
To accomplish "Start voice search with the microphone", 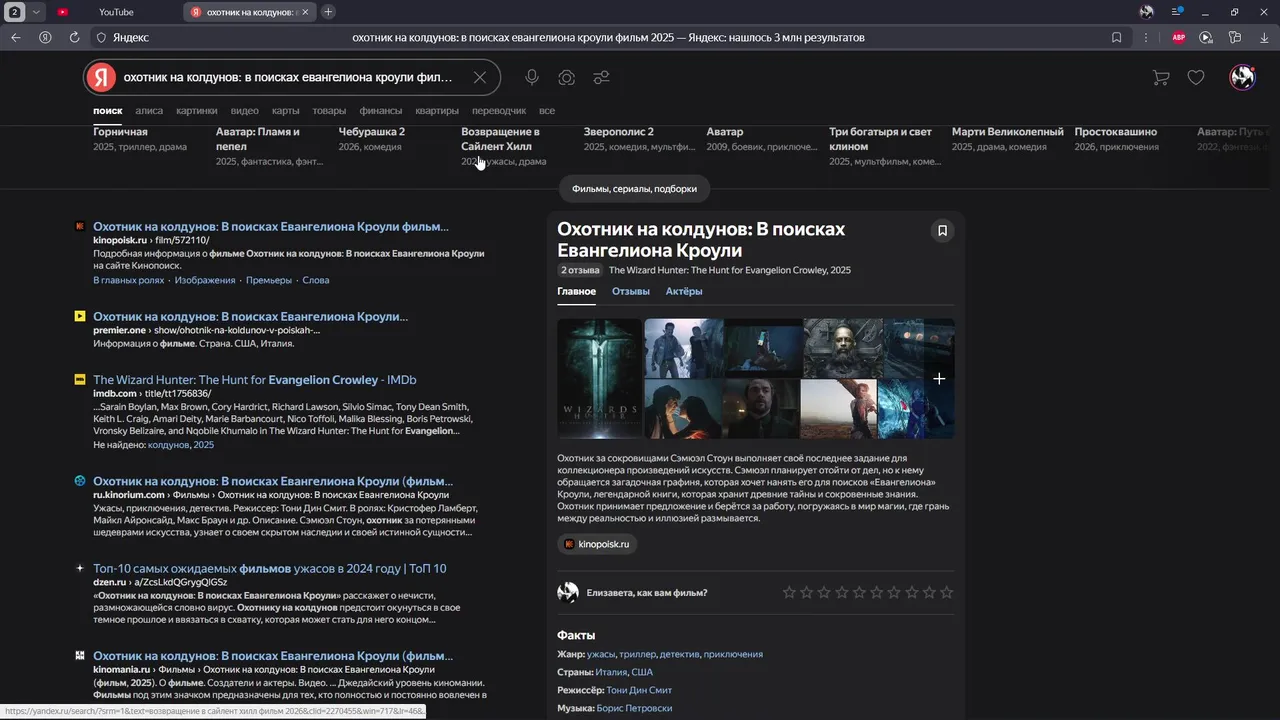I will [x=532, y=77].
